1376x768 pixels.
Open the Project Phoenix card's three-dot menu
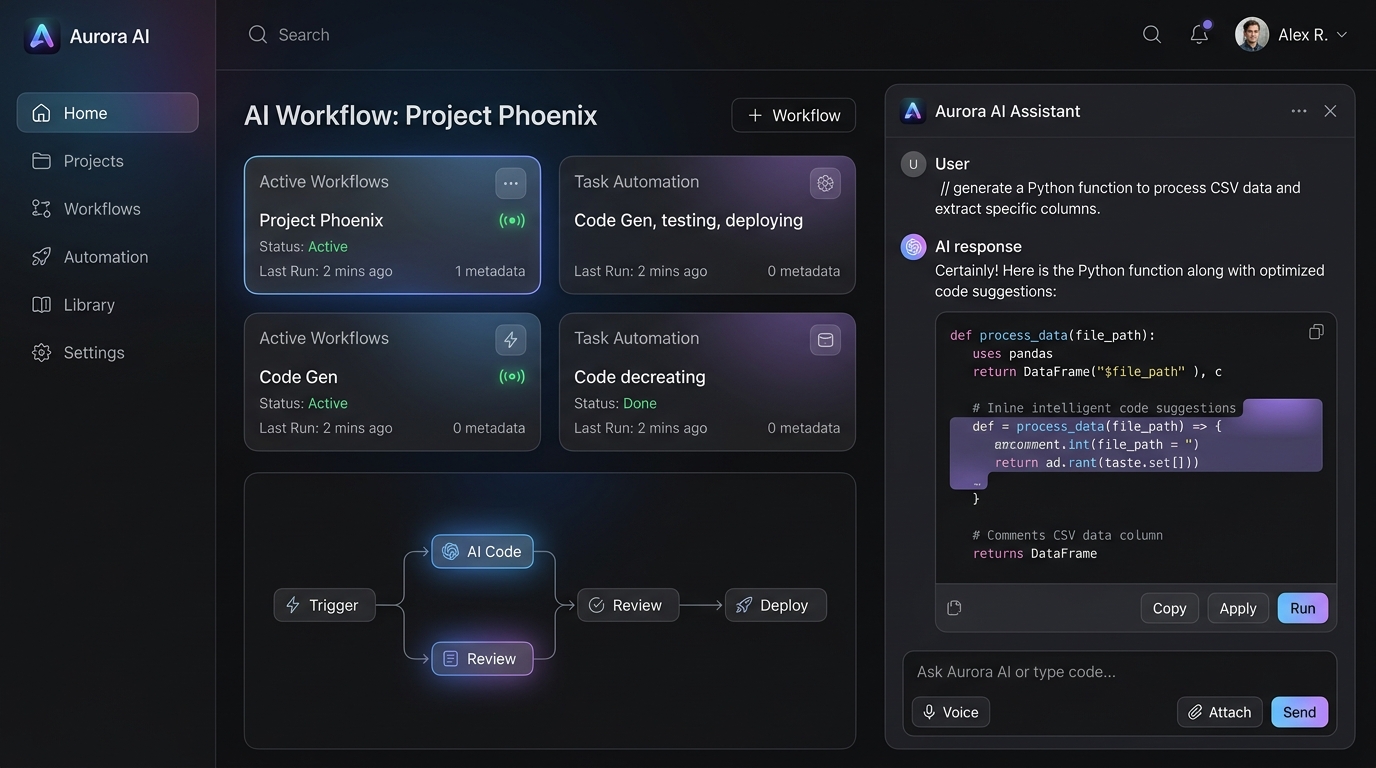tap(511, 183)
